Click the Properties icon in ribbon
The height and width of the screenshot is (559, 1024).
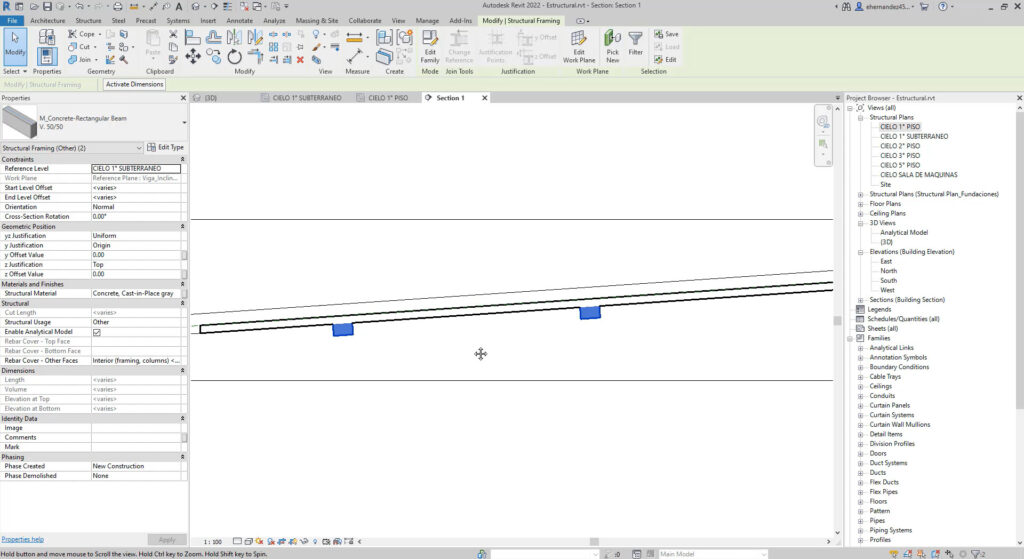(47, 45)
